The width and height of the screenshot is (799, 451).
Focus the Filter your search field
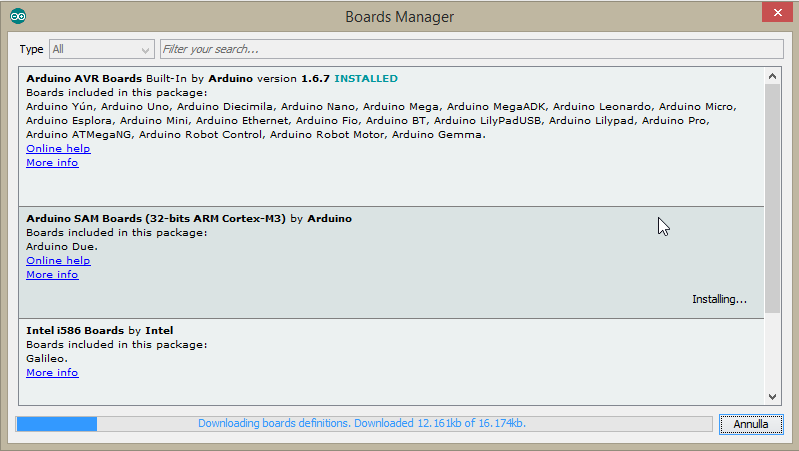(471, 49)
